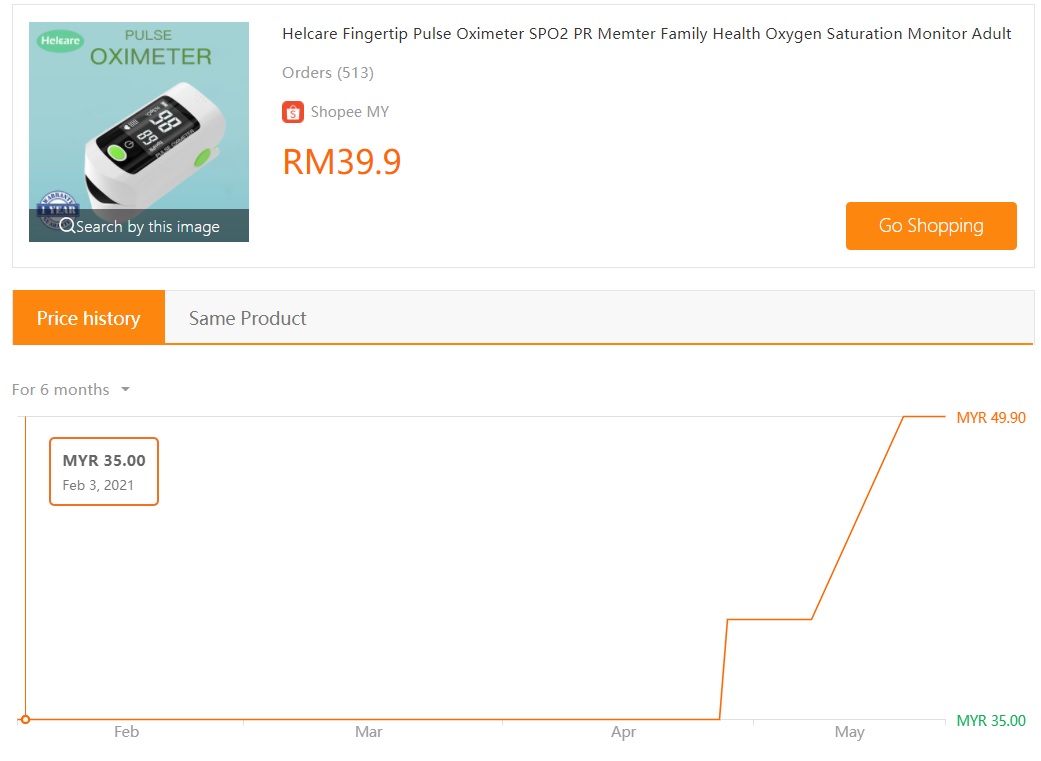Click the dropdown caret beside For 6 months
The width and height of the screenshot is (1041, 761).
tap(125, 389)
